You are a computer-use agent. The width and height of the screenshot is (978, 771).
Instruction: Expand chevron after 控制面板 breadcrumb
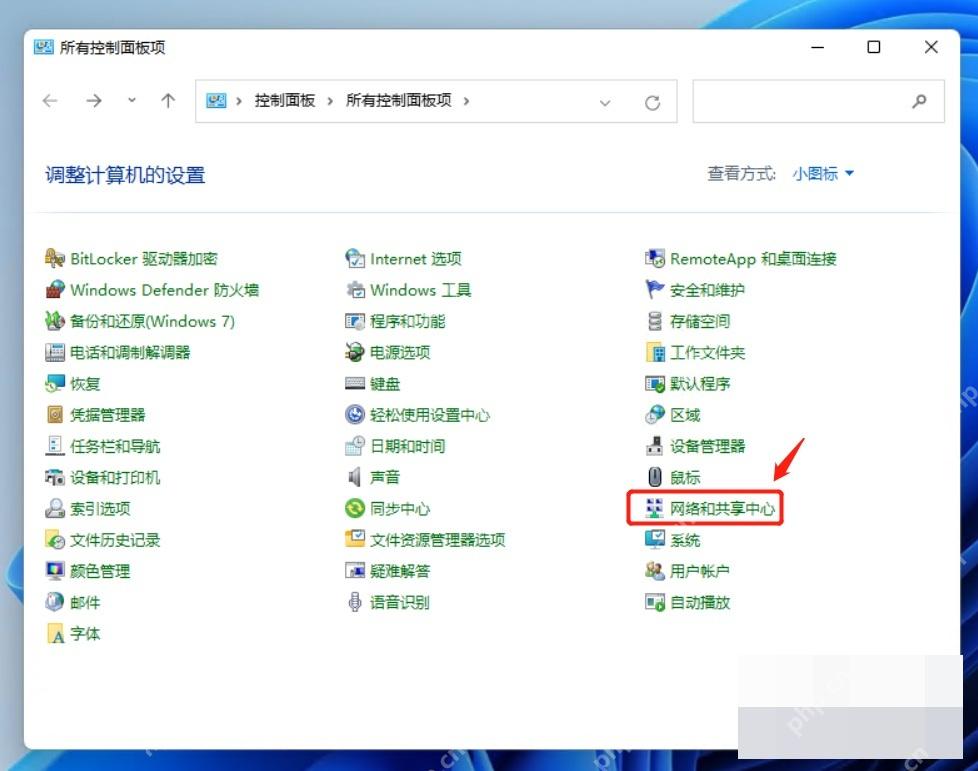click(330, 101)
